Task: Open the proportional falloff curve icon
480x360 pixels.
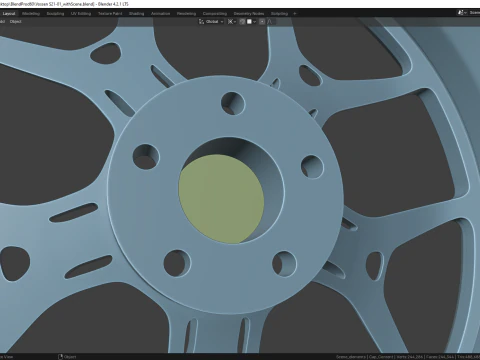Action: 270,22
